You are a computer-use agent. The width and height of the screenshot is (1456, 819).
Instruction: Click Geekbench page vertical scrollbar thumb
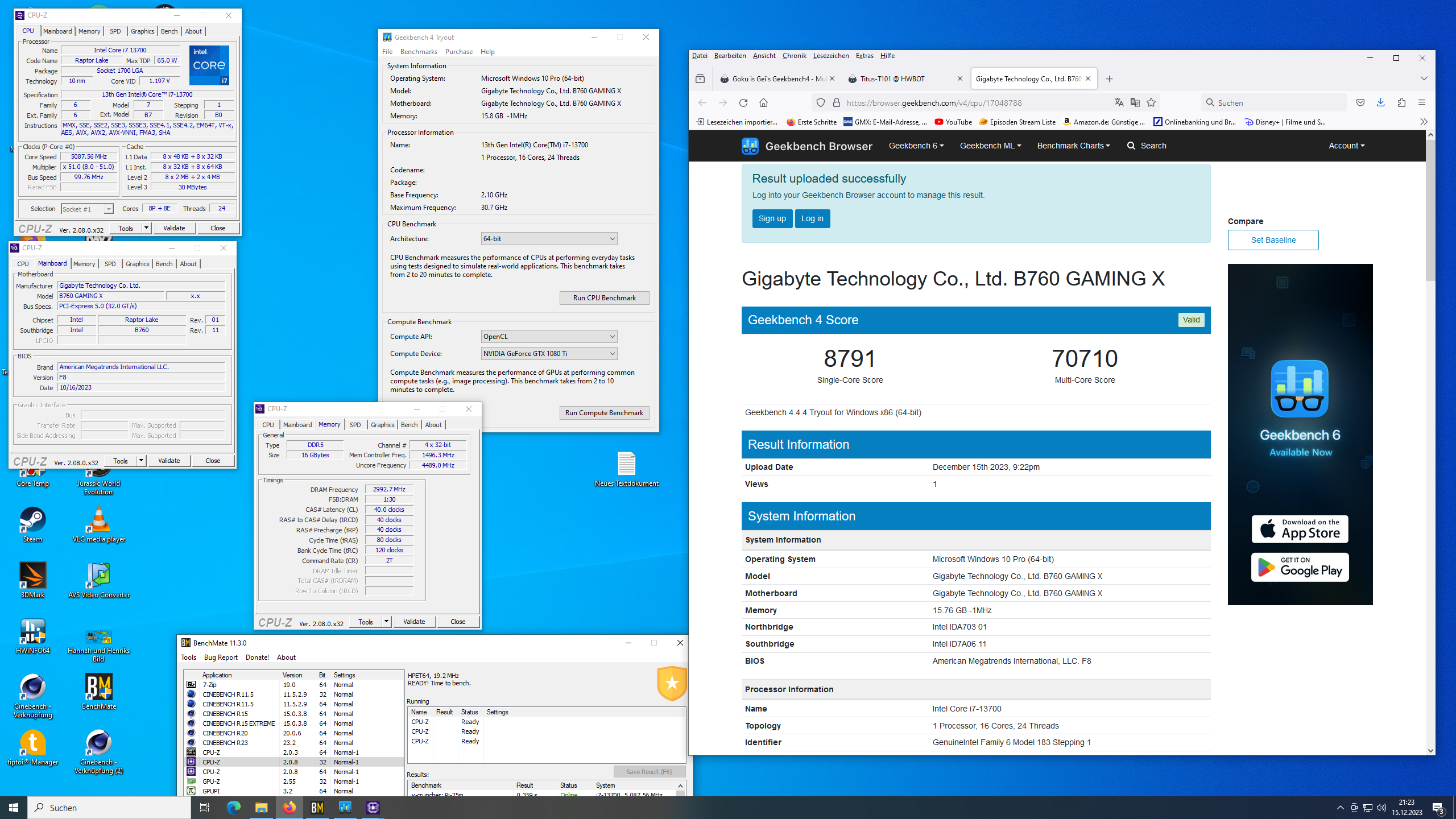(1430, 210)
